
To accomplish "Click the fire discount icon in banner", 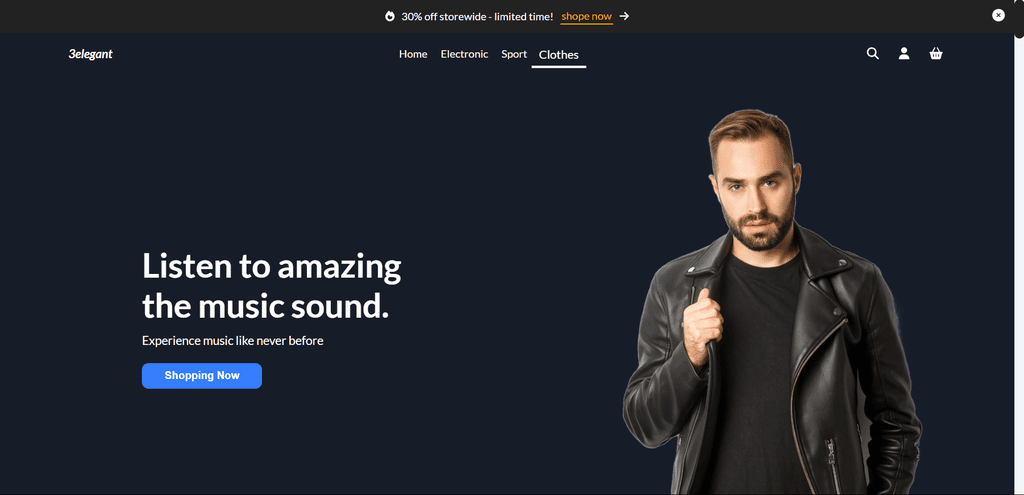I will click(x=390, y=16).
